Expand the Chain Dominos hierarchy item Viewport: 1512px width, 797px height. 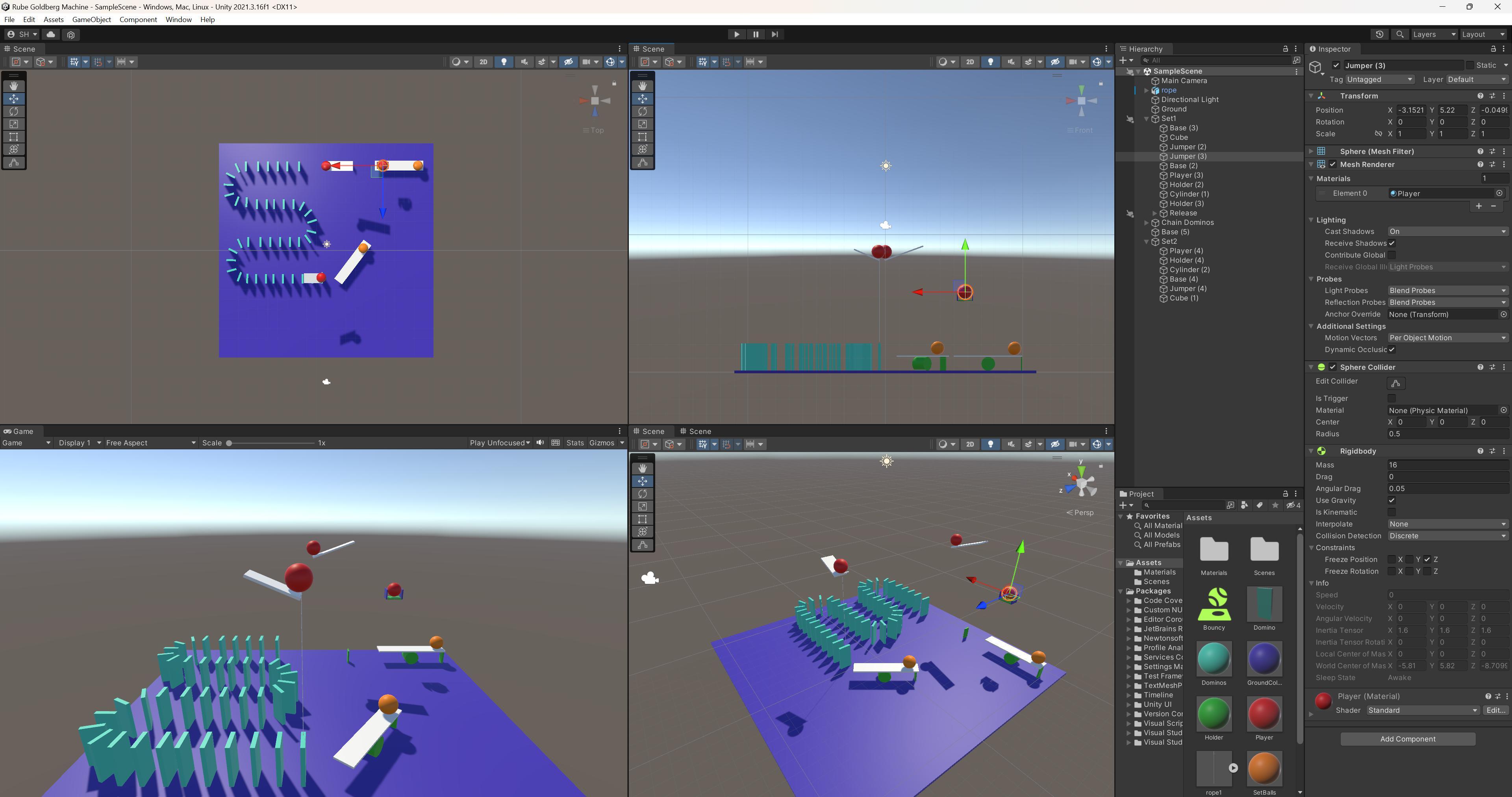point(1146,222)
